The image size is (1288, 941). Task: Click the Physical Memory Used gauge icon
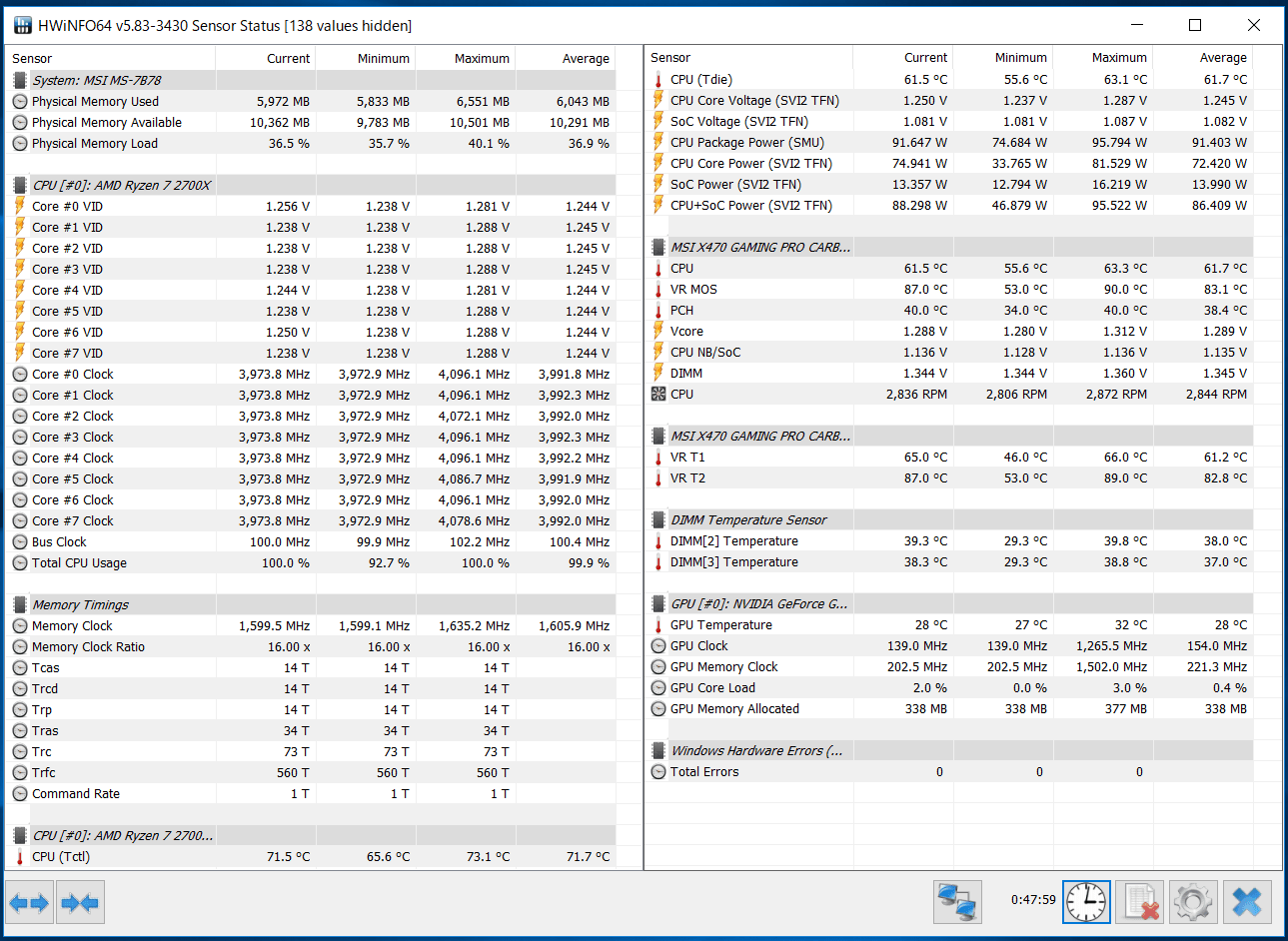click(20, 102)
